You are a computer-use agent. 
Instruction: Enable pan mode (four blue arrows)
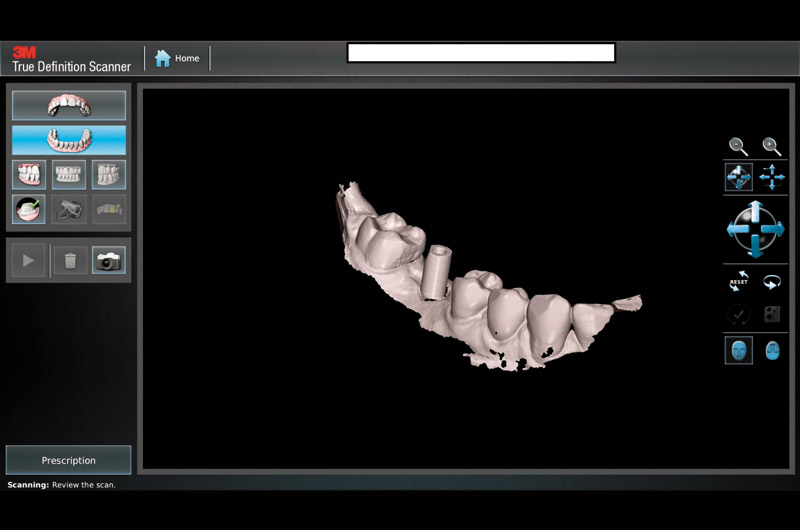coord(772,177)
